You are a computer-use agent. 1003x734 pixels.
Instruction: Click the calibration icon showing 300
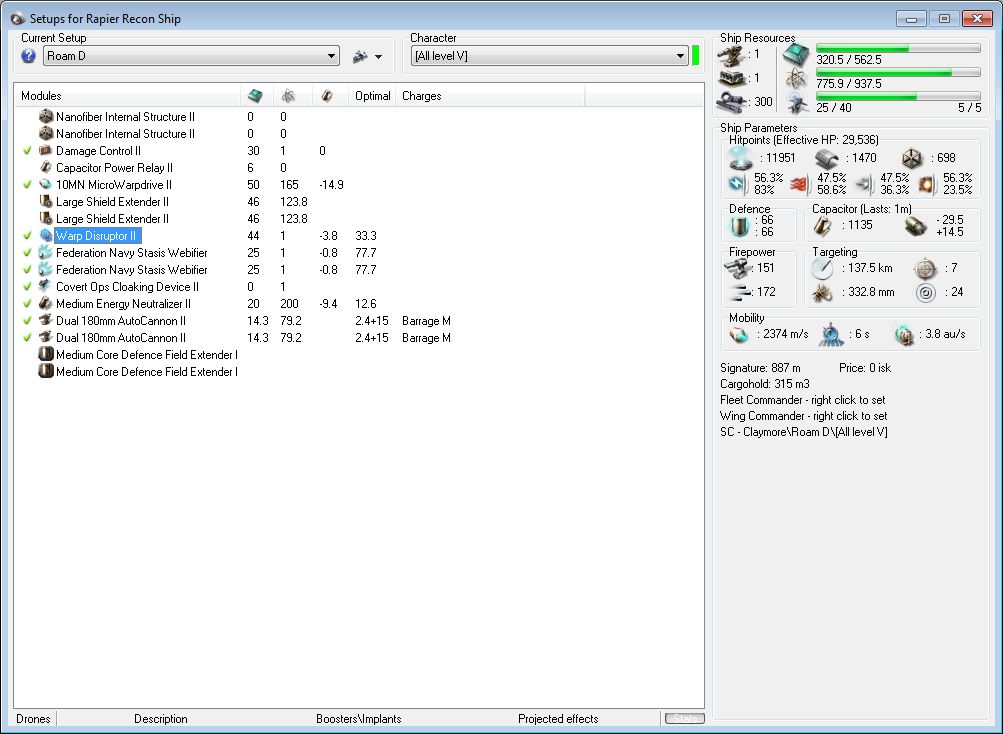[731, 102]
